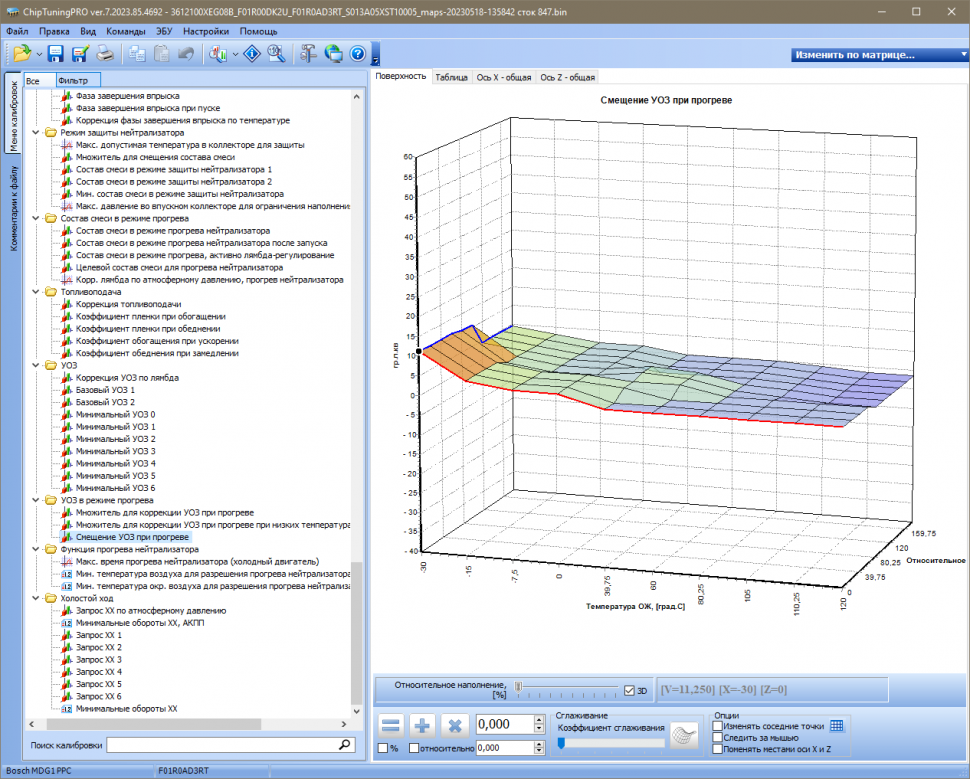This screenshot has width=970, height=779.
Task: Click the surface smoothing mesh icon
Action: (685, 734)
